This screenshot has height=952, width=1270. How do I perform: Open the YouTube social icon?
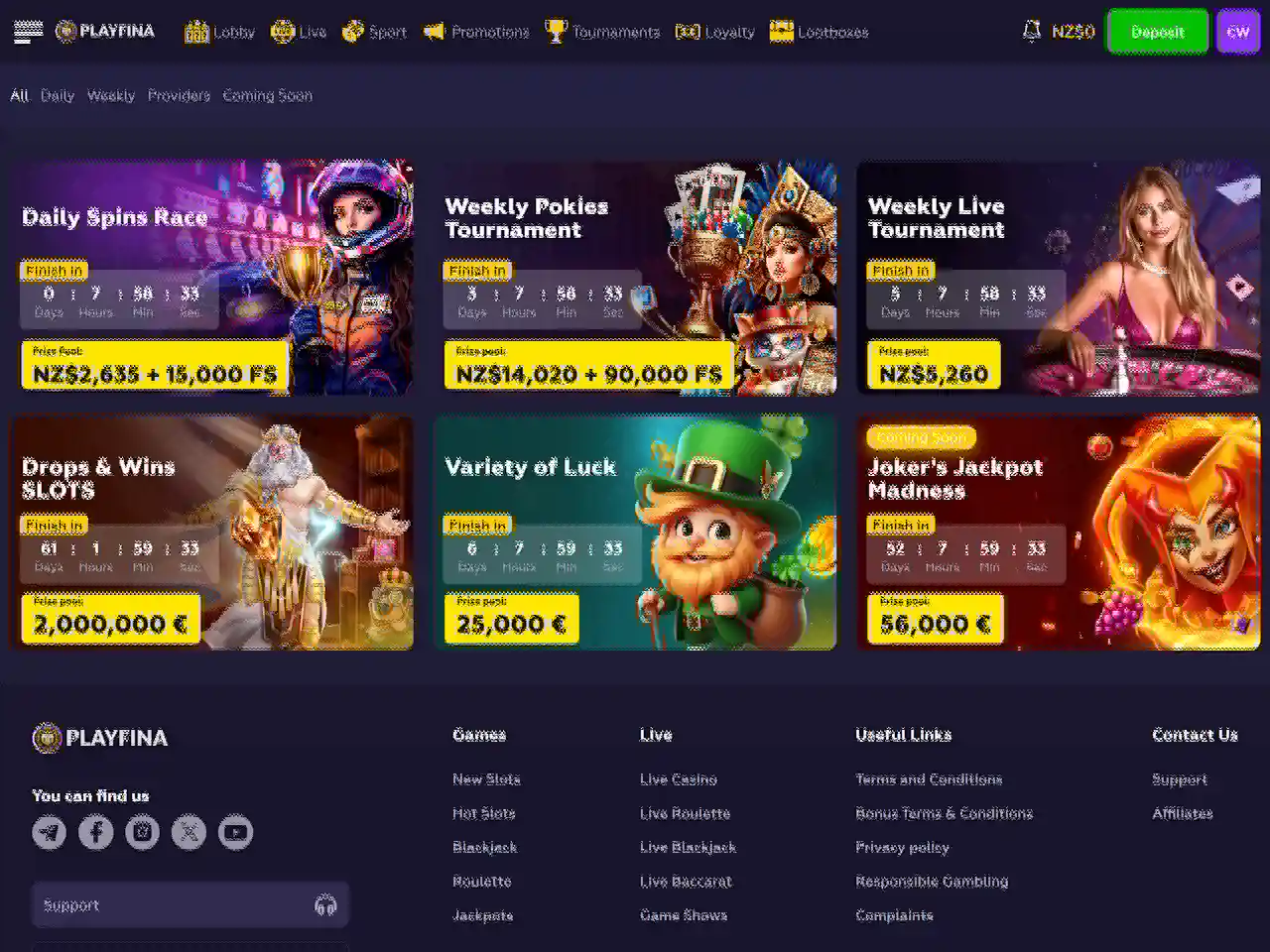click(x=235, y=832)
